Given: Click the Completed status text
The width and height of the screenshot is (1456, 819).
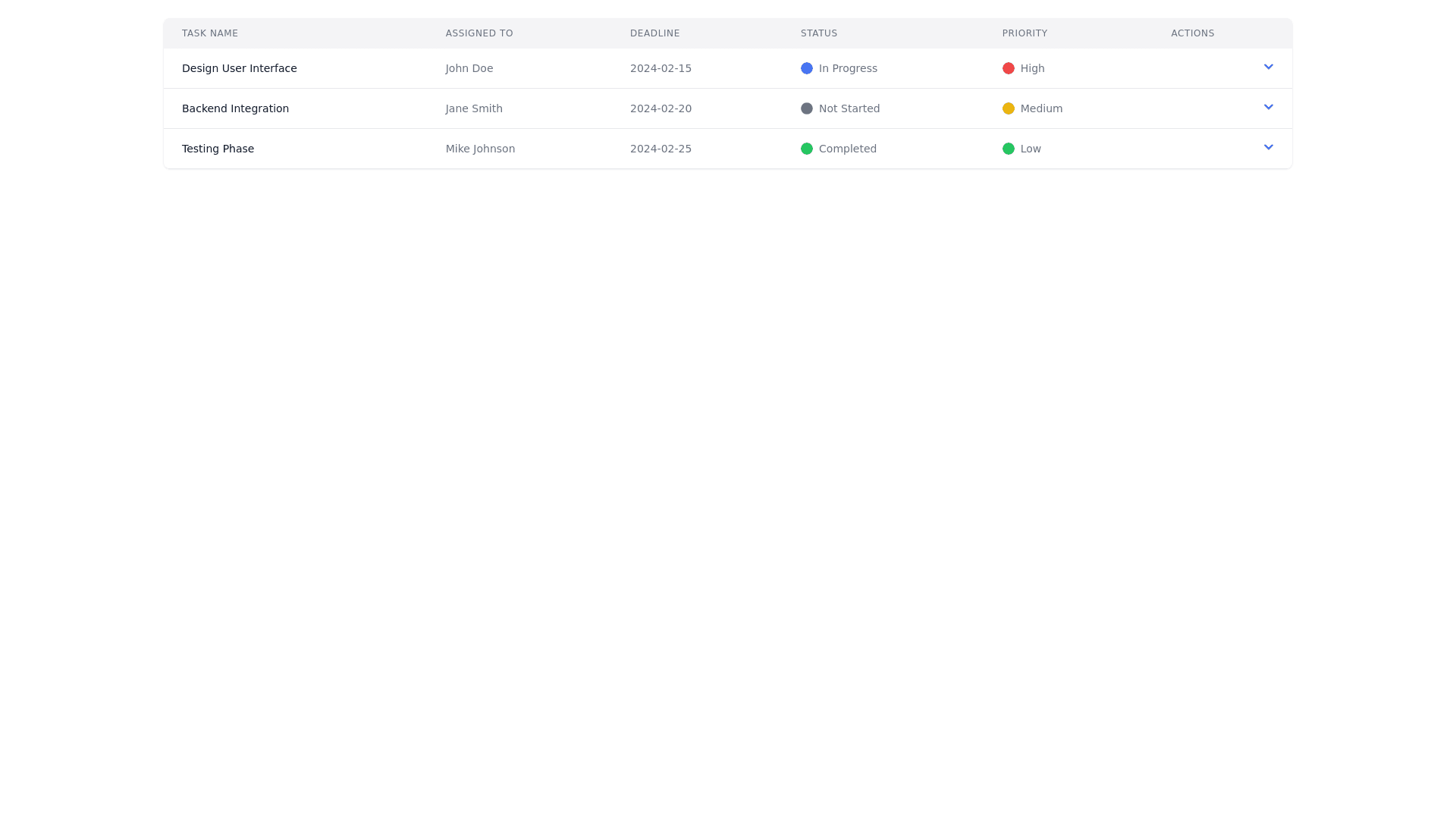Looking at the screenshot, I should [847, 149].
